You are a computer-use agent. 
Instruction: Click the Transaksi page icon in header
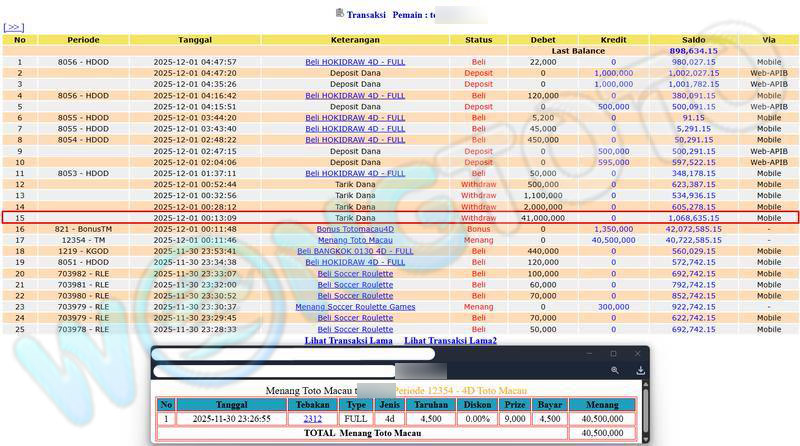click(x=340, y=13)
